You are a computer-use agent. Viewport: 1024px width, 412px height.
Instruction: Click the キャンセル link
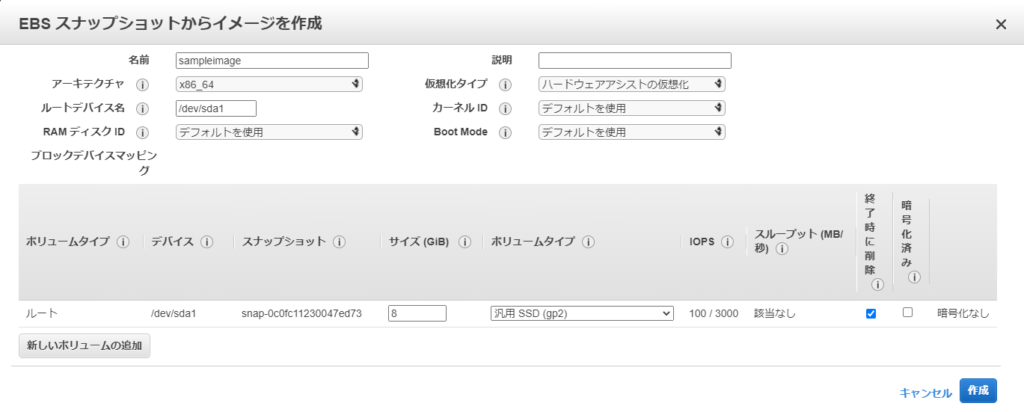(x=925, y=392)
